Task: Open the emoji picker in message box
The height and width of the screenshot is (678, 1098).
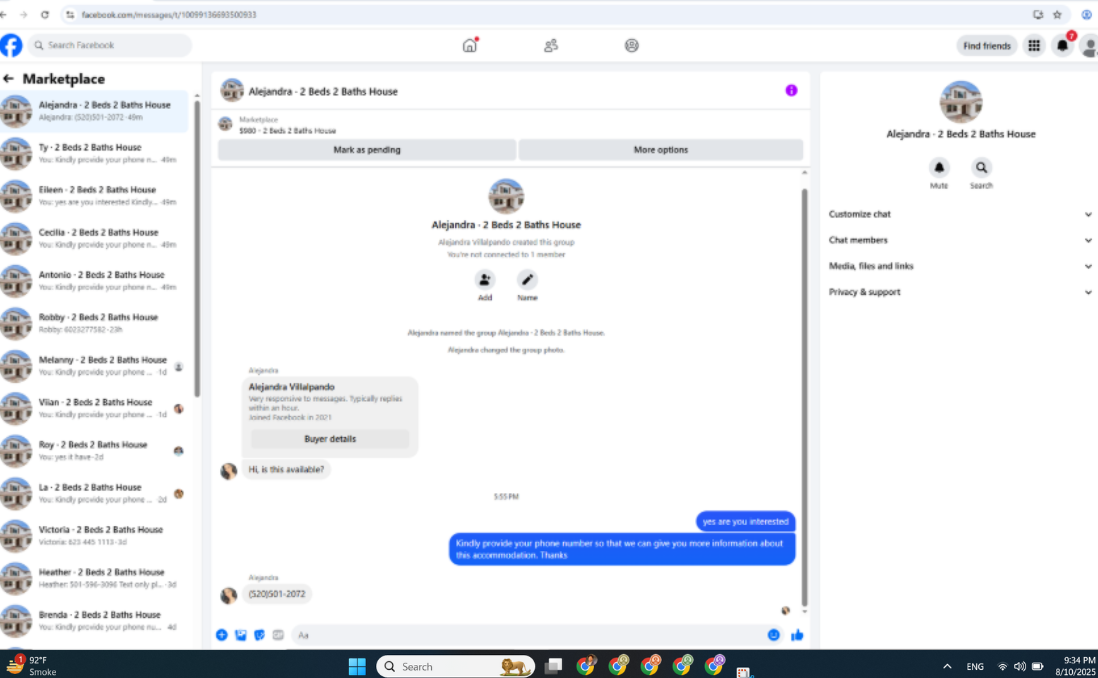Action: tap(773, 635)
